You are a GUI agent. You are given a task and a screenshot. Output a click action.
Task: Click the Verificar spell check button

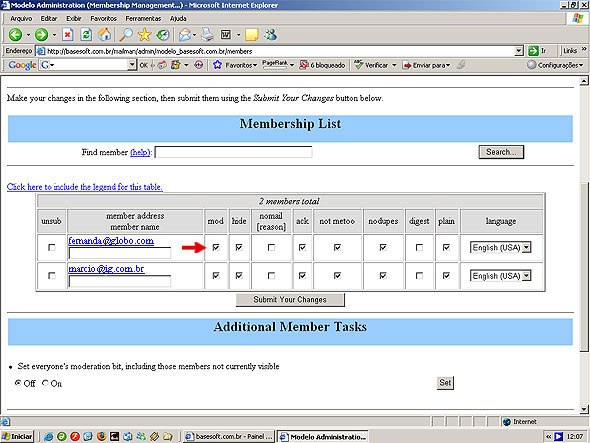[x=371, y=65]
